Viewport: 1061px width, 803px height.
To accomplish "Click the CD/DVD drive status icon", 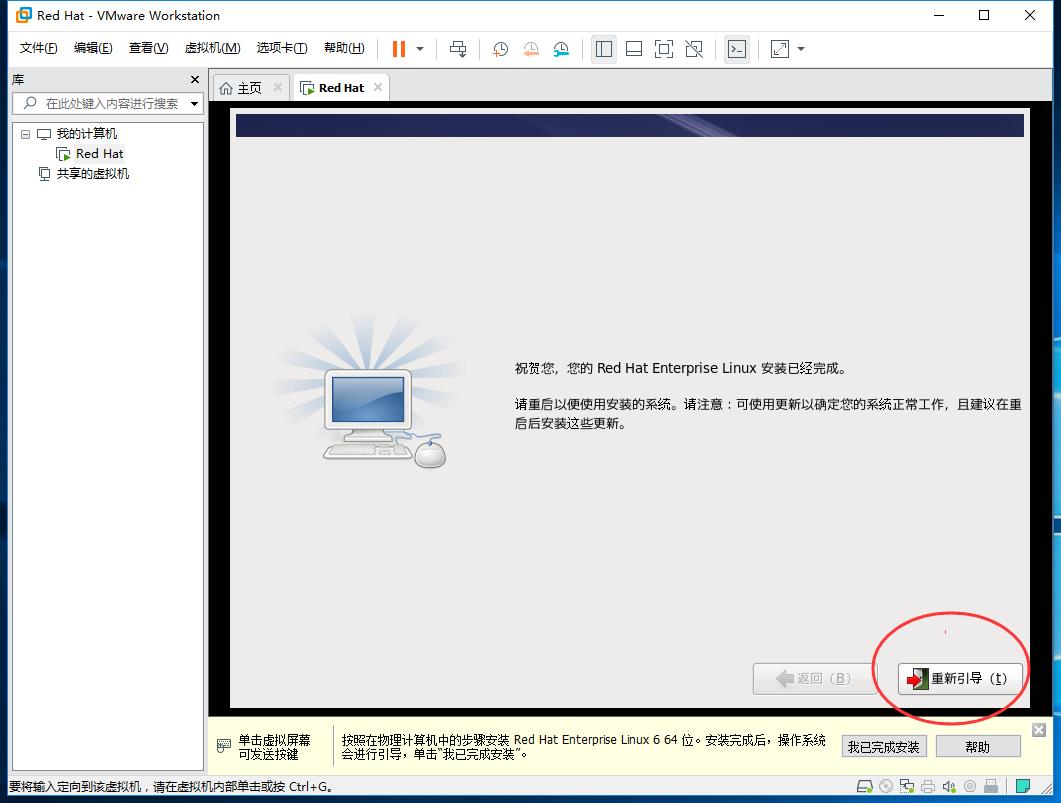I will pyautogui.click(x=886, y=786).
